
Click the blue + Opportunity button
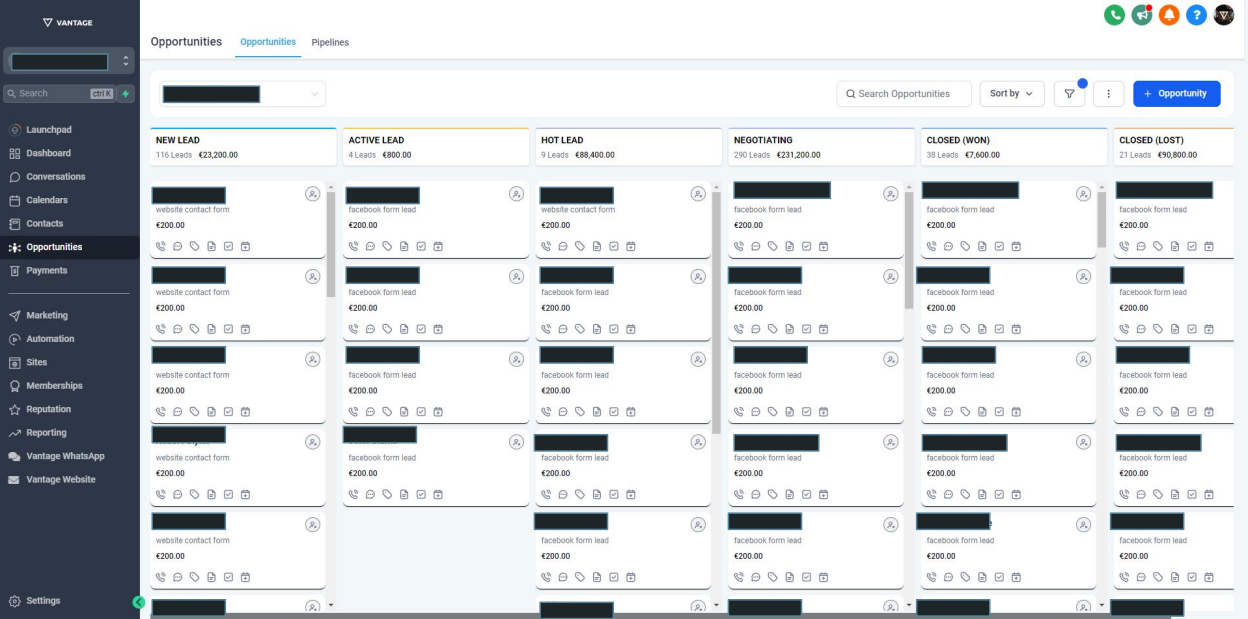click(x=1176, y=94)
